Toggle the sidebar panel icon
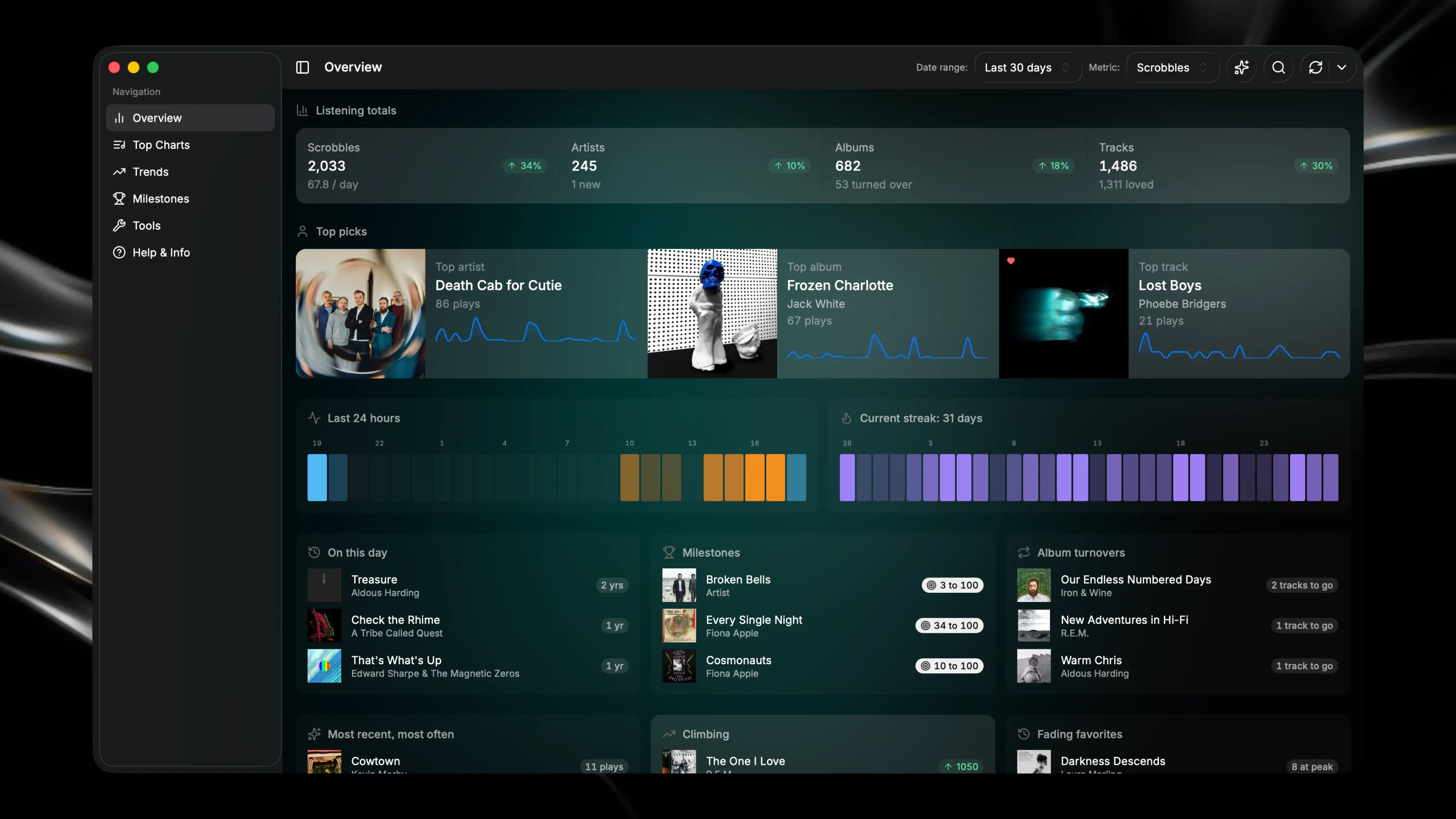The height and width of the screenshot is (819, 1456). point(303,67)
